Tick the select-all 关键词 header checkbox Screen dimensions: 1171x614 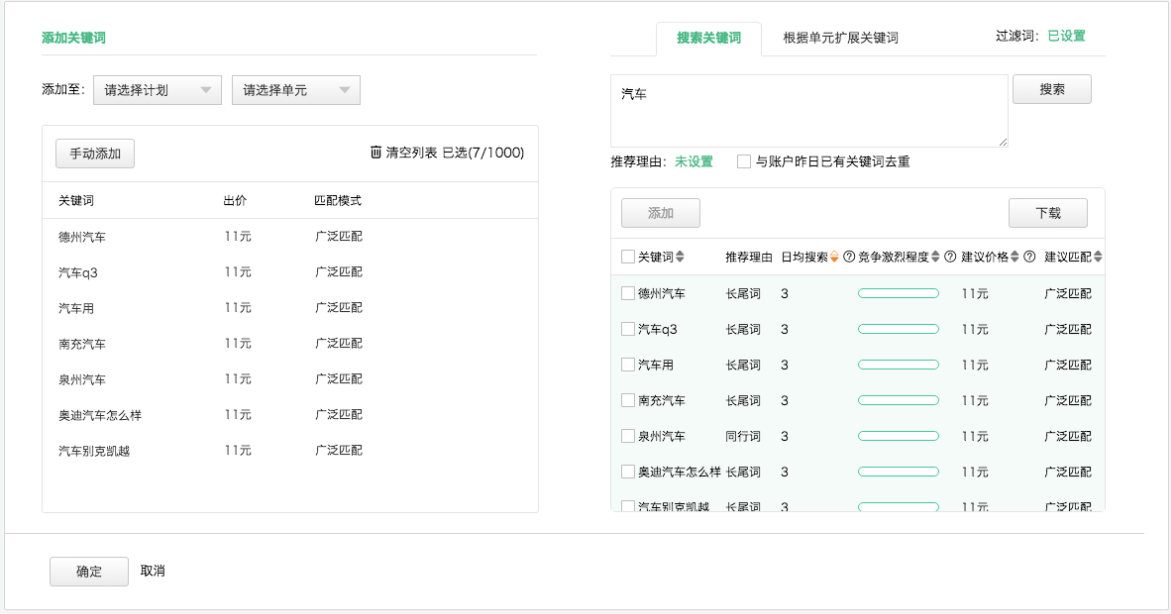[628, 257]
